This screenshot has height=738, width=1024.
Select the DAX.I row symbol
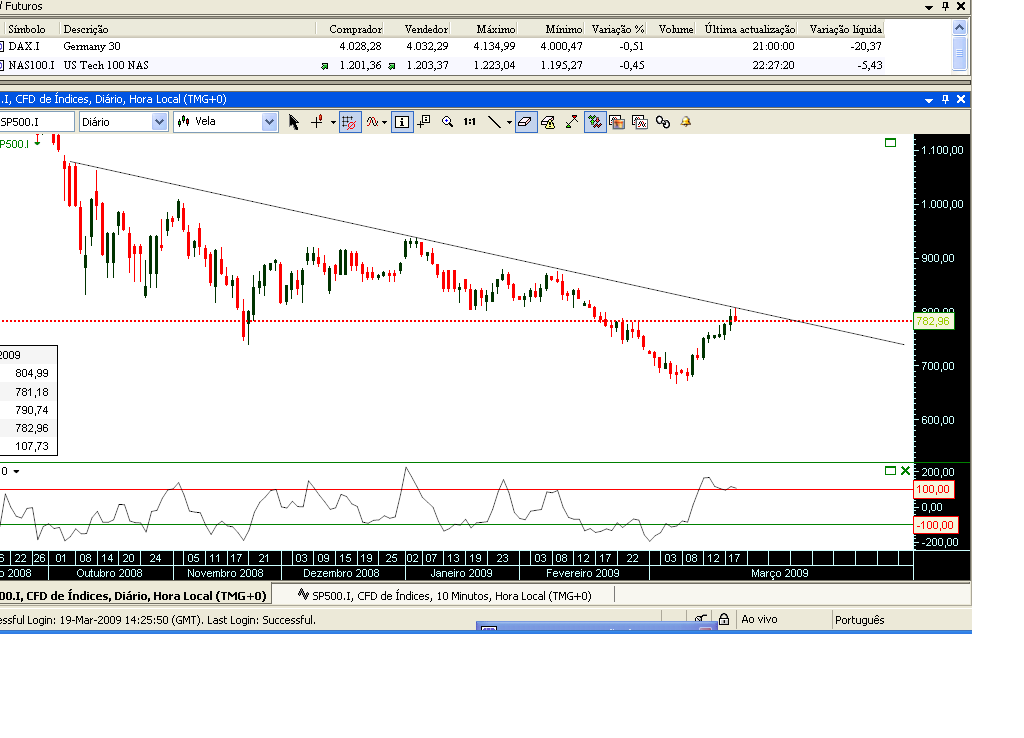[x=24, y=46]
